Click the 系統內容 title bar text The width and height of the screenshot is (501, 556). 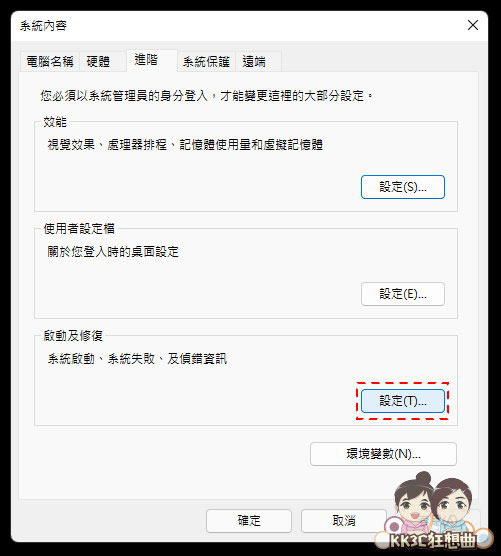coord(43,26)
